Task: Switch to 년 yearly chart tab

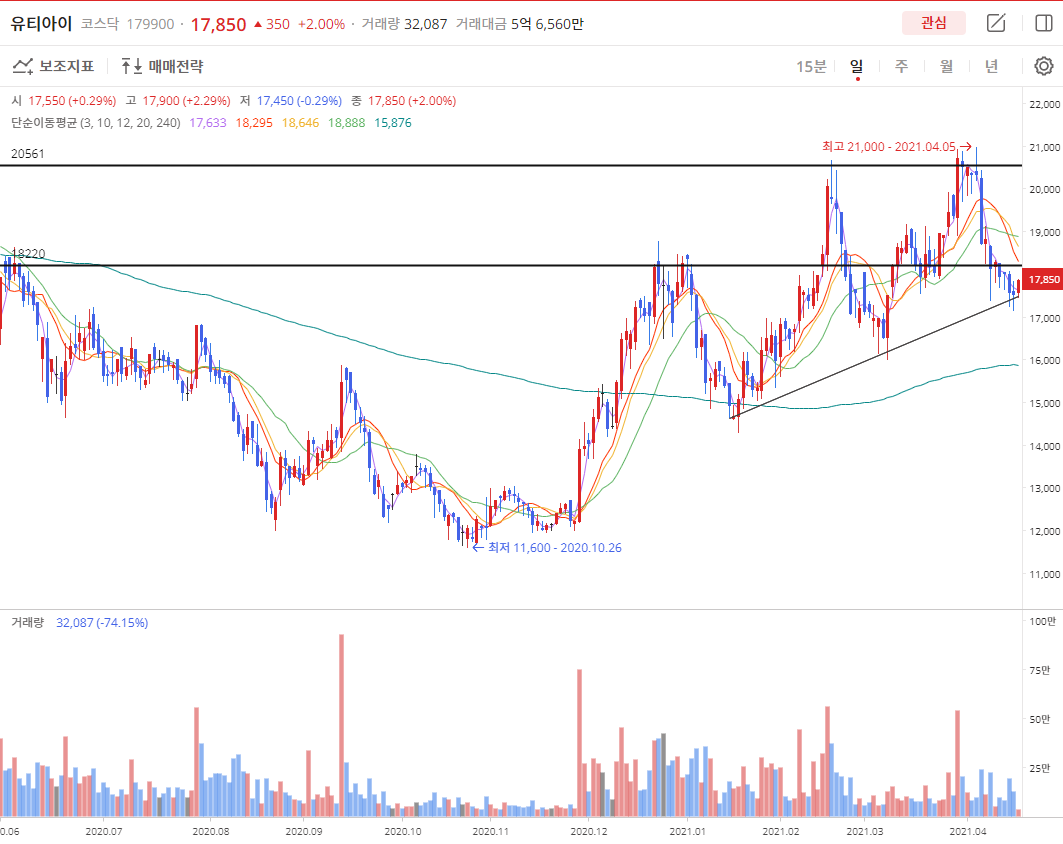Action: point(991,66)
